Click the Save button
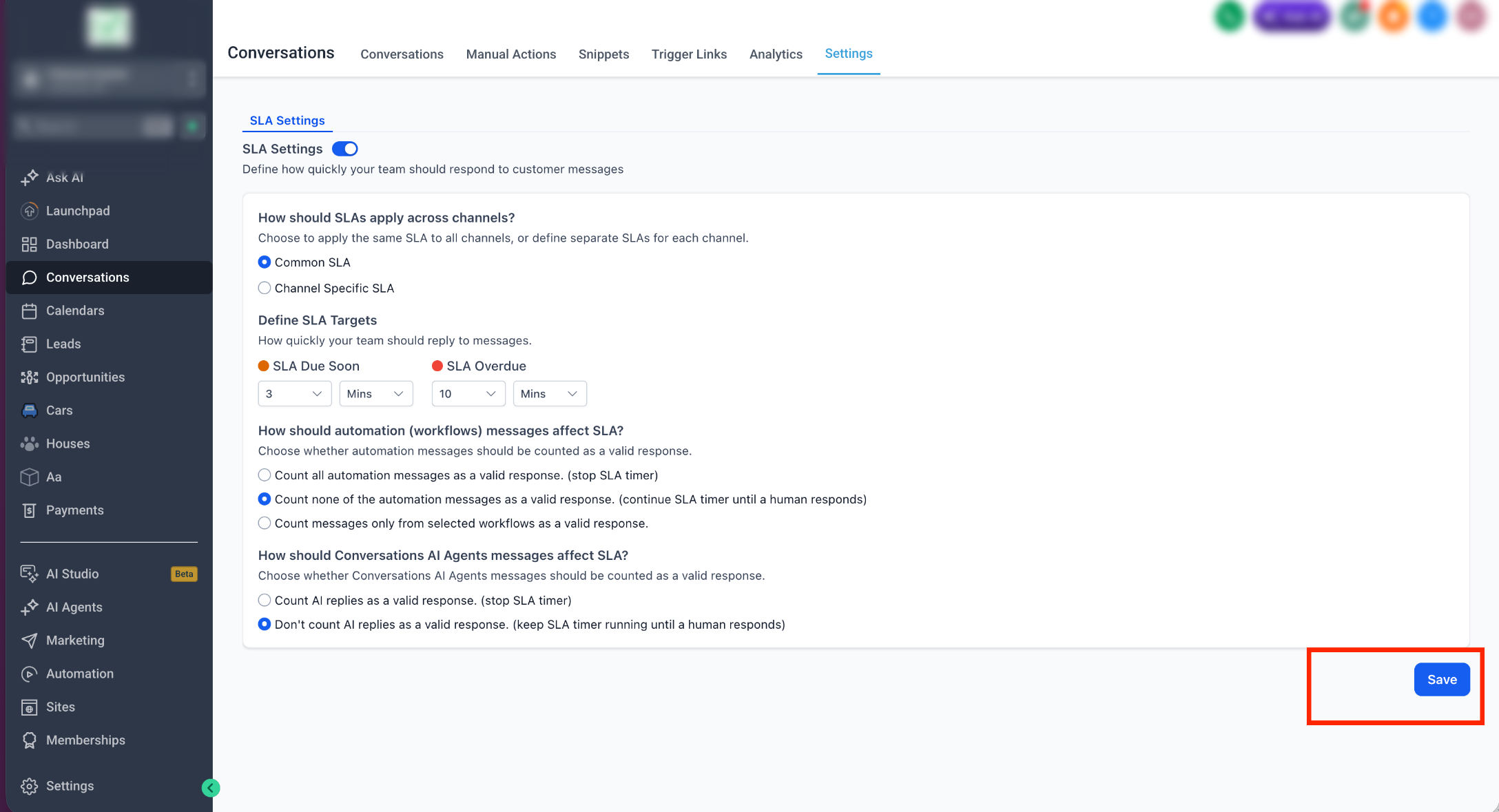This screenshot has width=1499, height=812. click(x=1442, y=680)
